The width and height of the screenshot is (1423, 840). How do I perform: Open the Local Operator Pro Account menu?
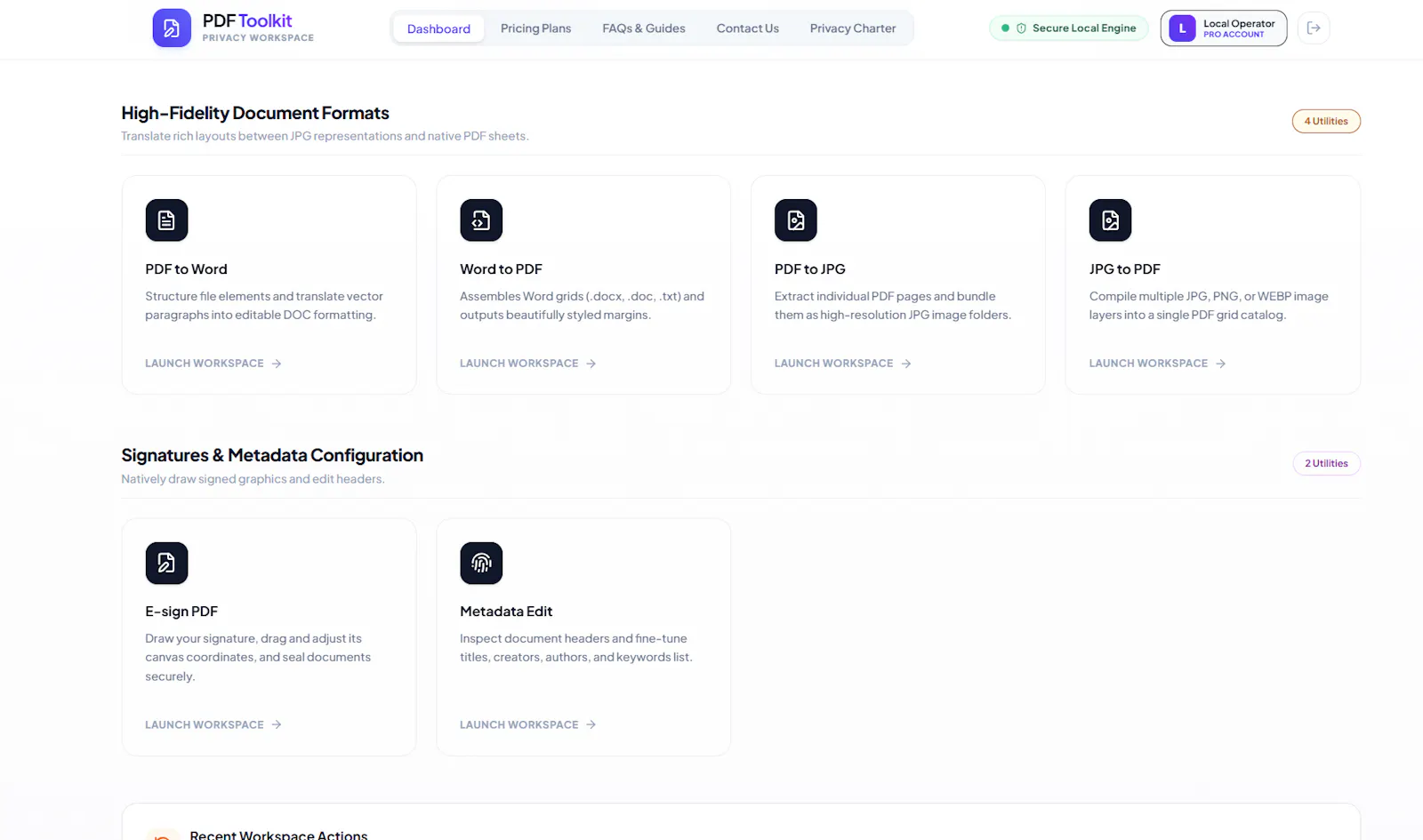click(x=1224, y=28)
